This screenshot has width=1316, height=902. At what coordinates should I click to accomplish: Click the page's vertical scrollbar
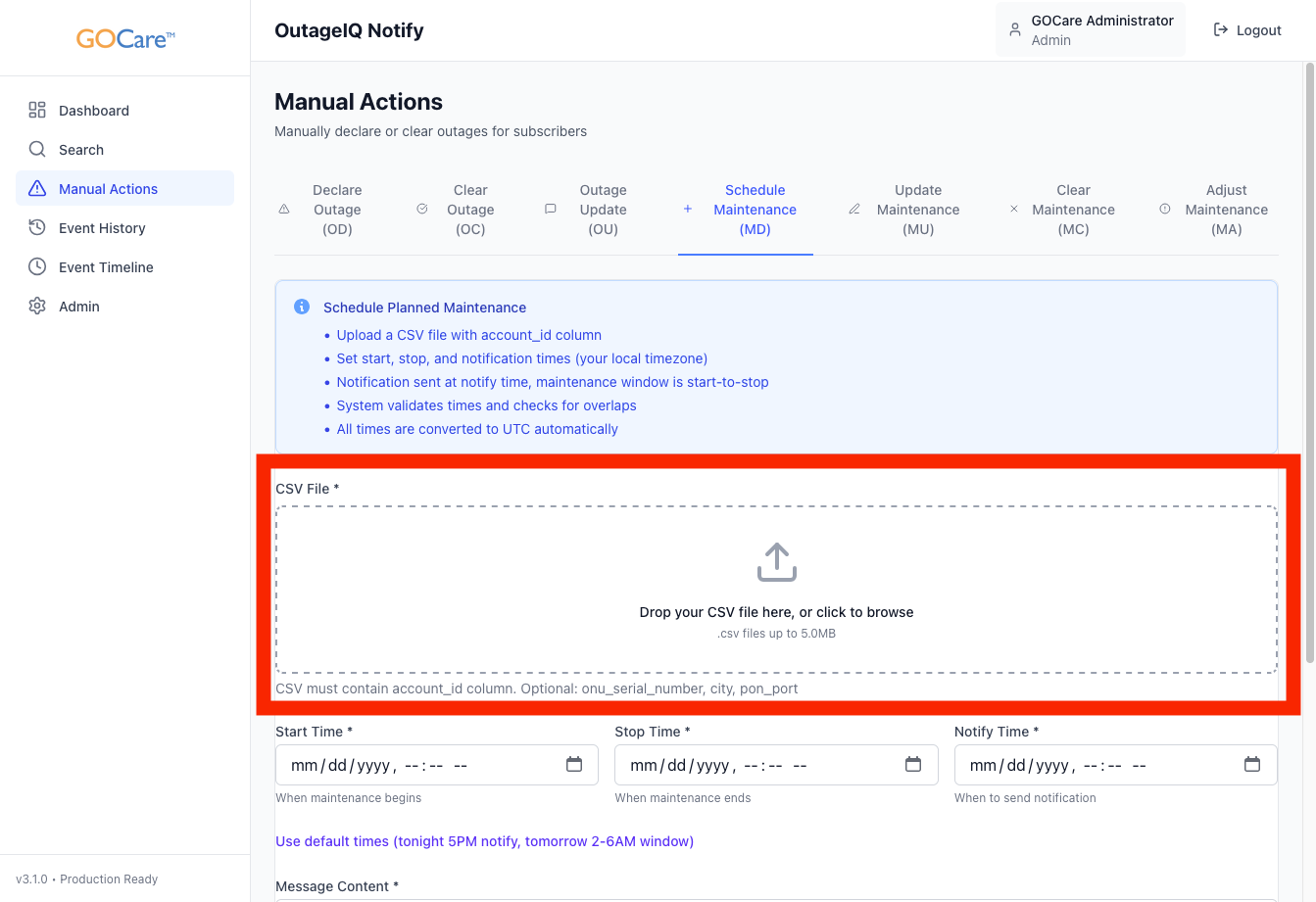tap(1309, 362)
